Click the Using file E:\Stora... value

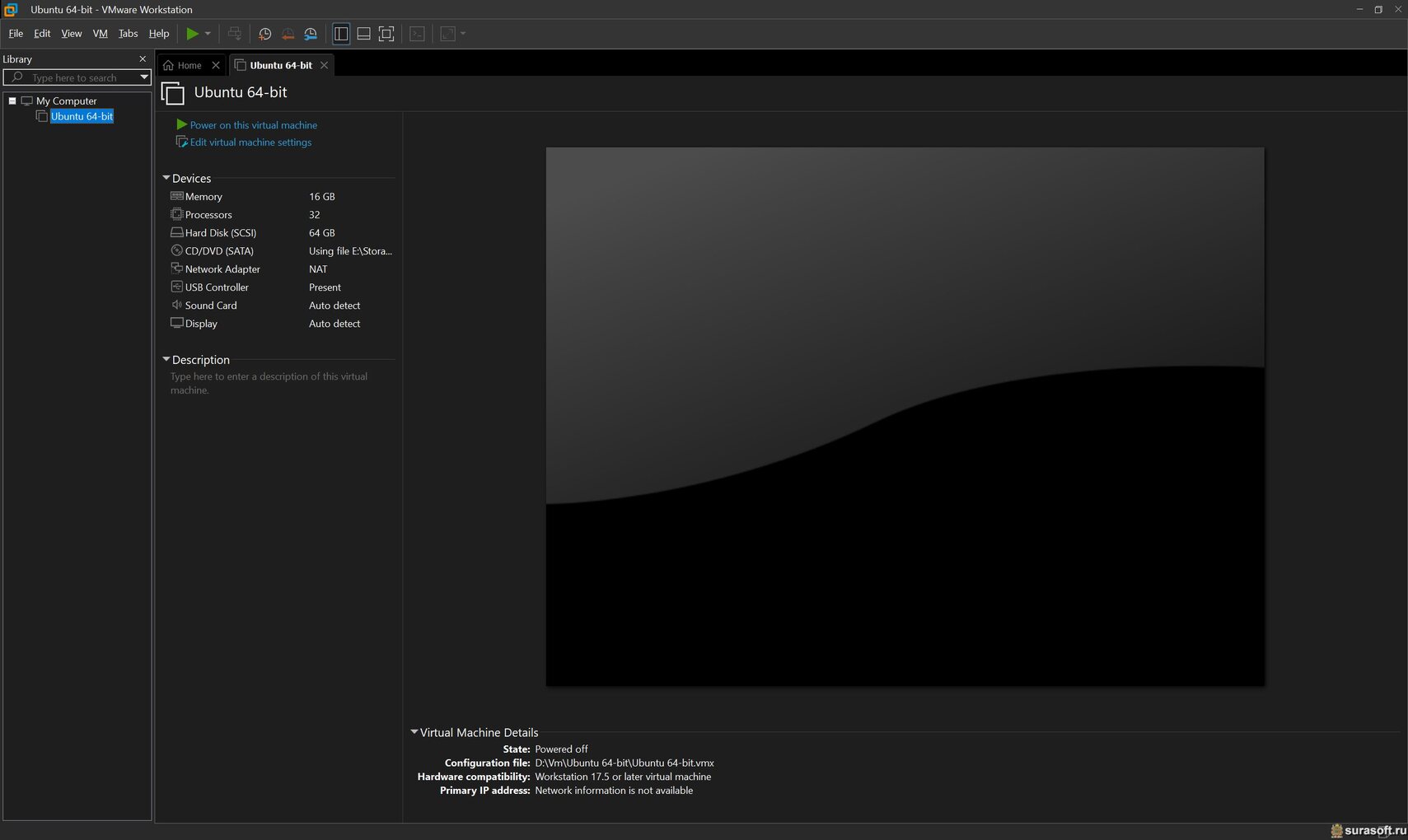pos(350,251)
